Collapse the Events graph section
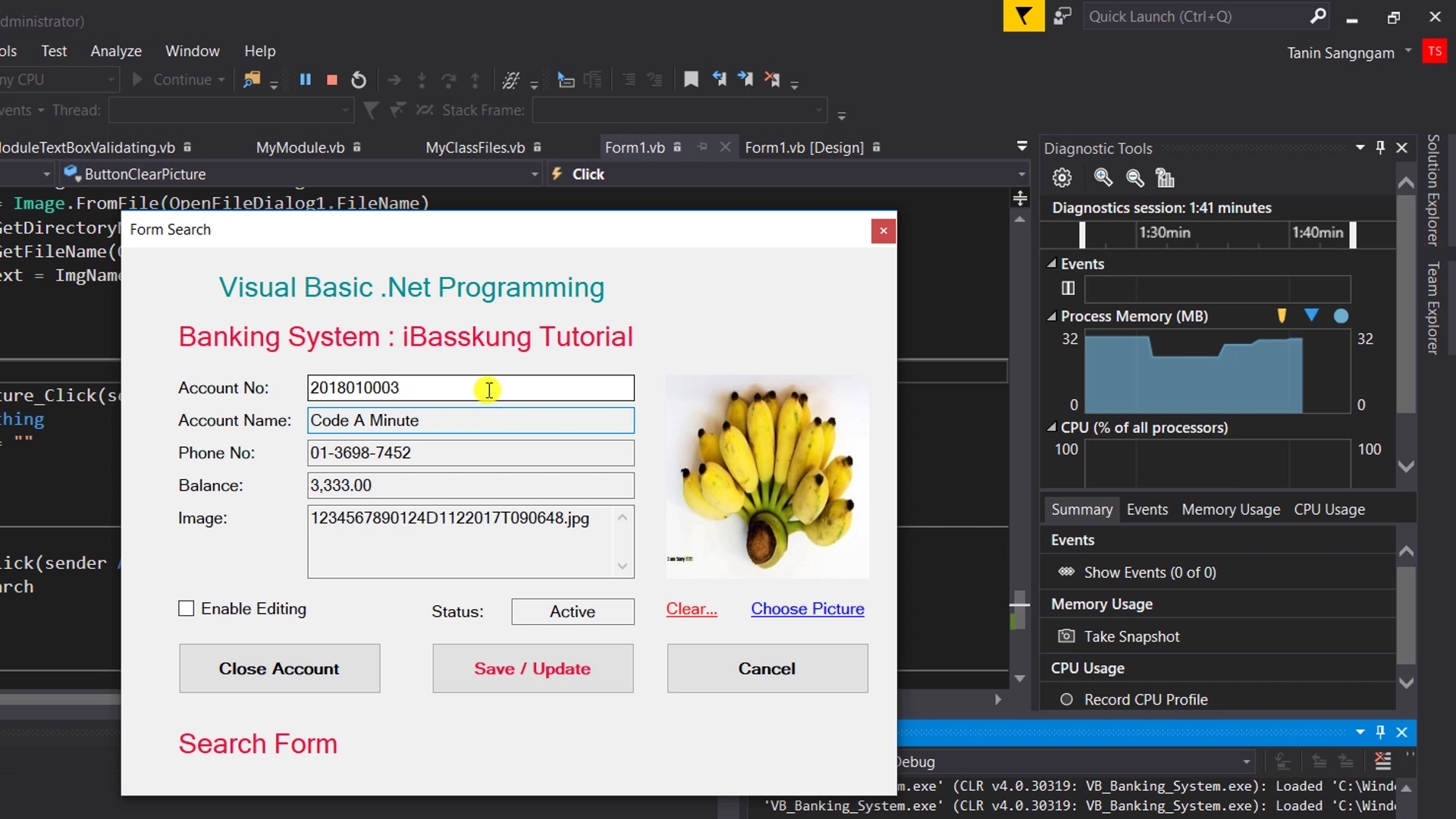The height and width of the screenshot is (819, 1456). pos(1052,263)
